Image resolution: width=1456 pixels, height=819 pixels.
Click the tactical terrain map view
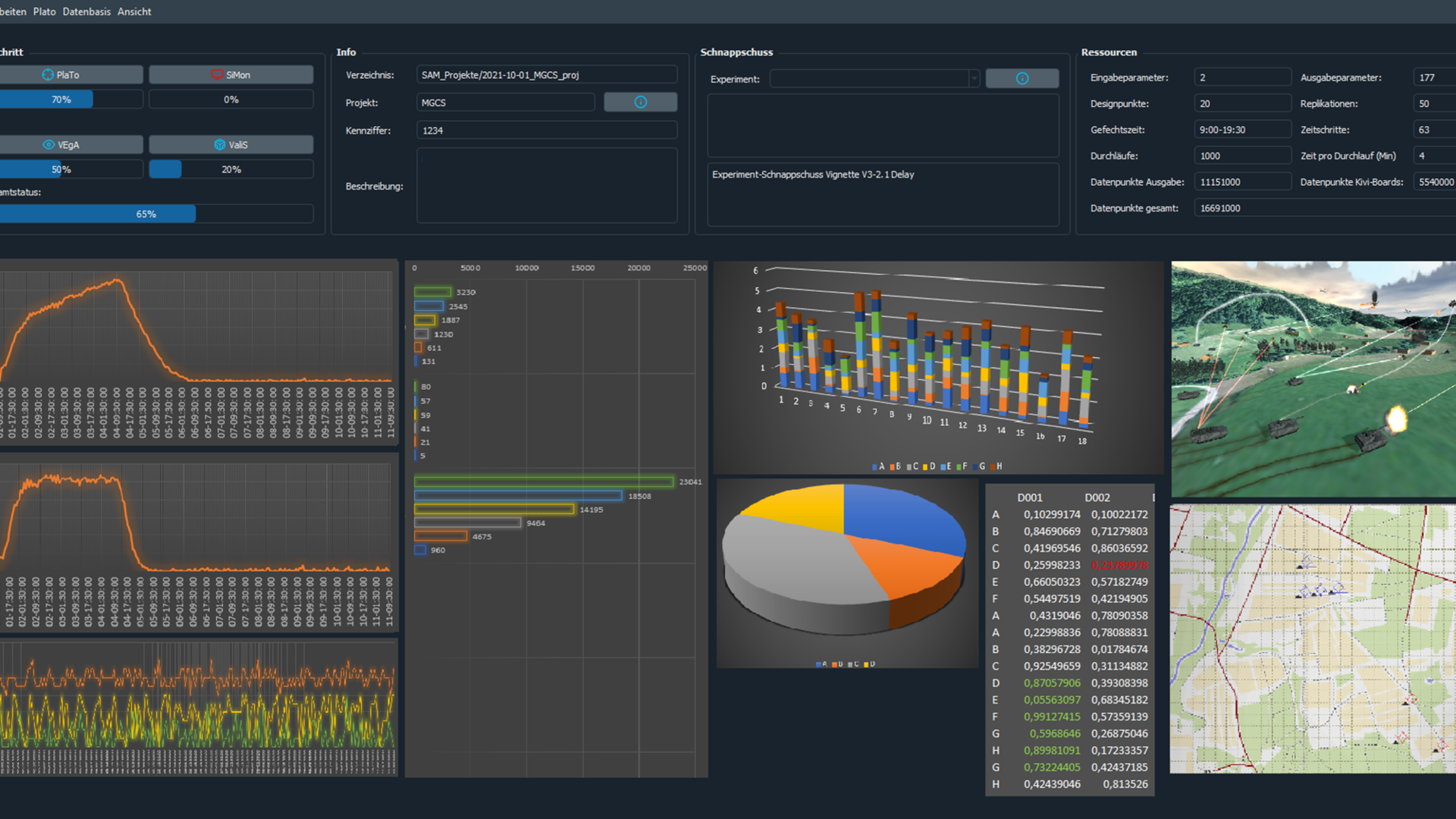coord(1313,639)
